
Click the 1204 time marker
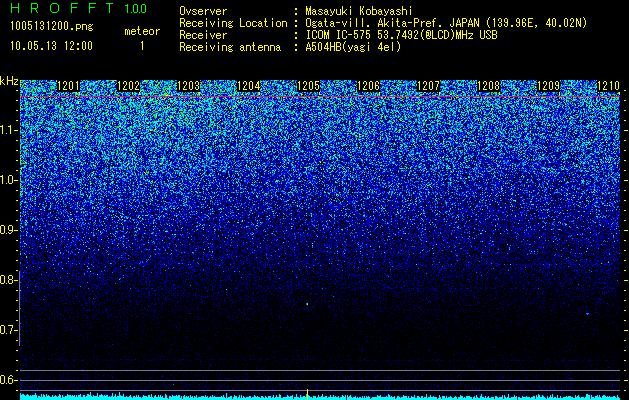click(249, 86)
